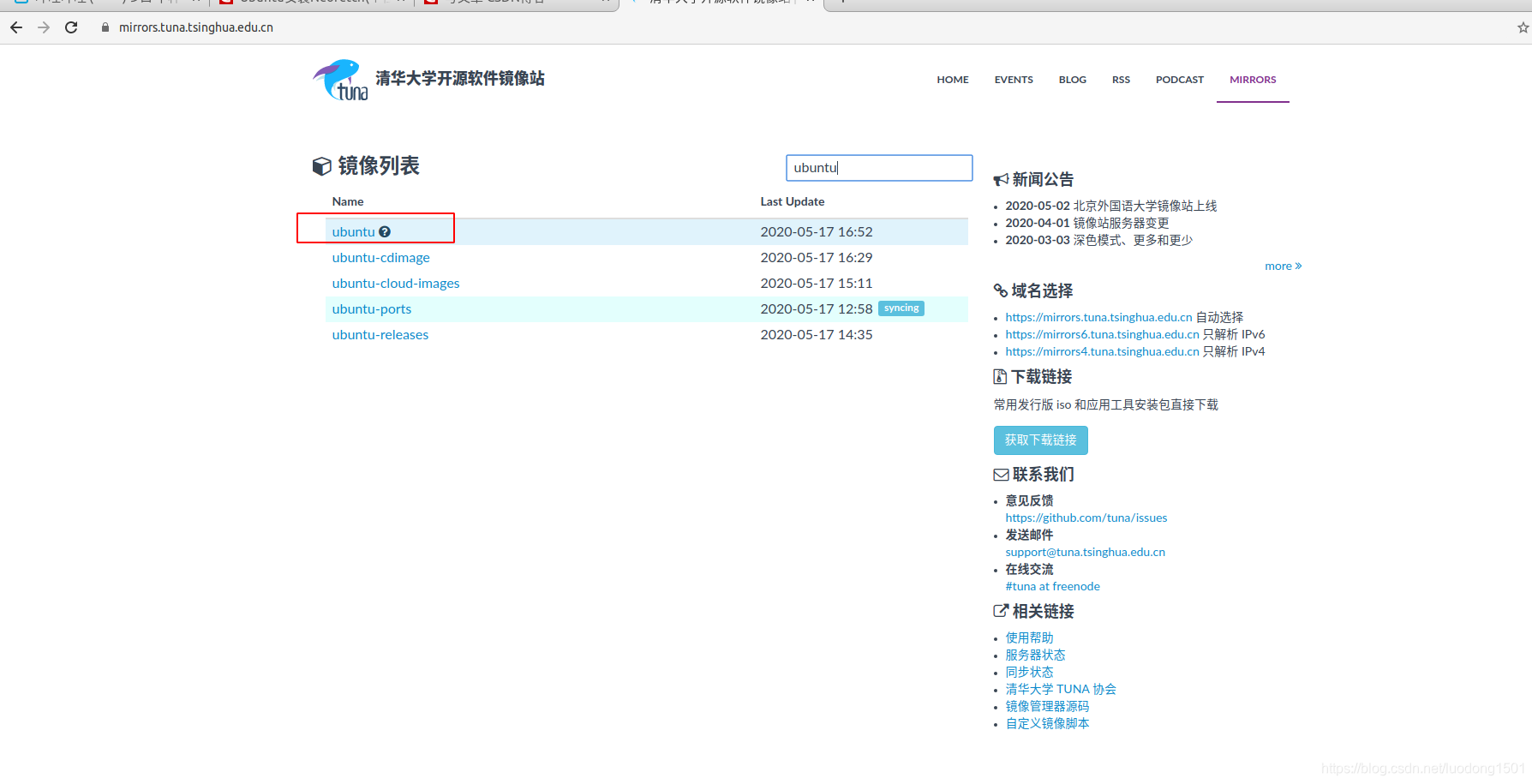Click the support@tuna.tsinghua.edu.cn email link
The height and width of the screenshot is (784, 1532).
pos(1085,552)
